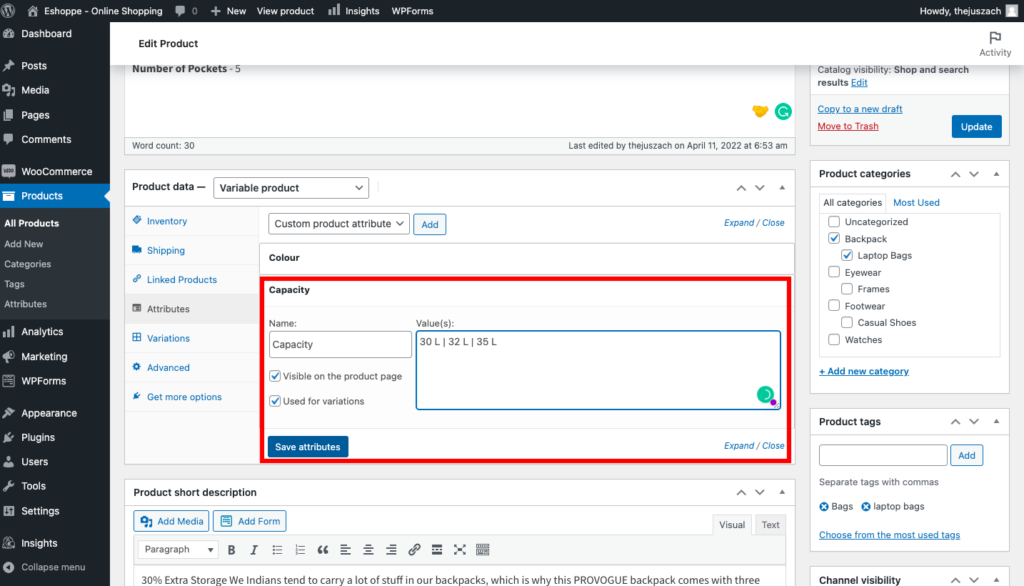The height and width of the screenshot is (586, 1024).
Task: Click the attribute Name input field
Action: tap(340, 344)
